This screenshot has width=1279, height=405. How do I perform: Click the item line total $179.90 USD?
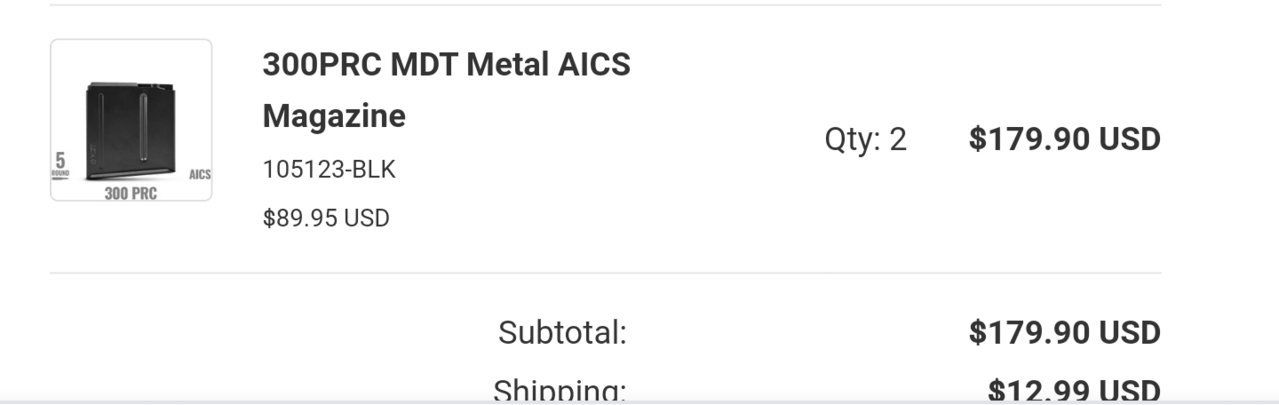[1065, 139]
